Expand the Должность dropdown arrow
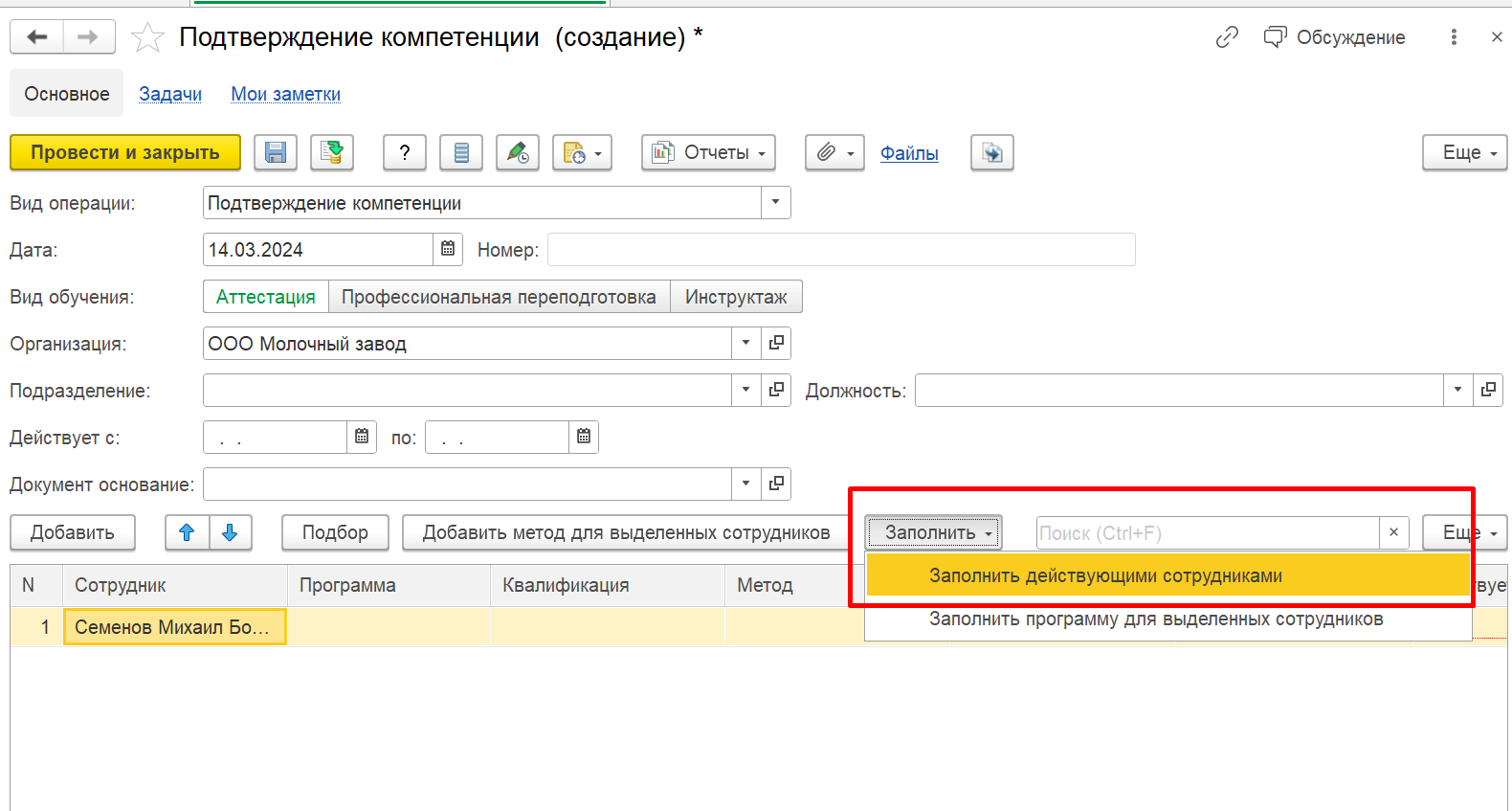The image size is (1512, 811). point(1458,391)
